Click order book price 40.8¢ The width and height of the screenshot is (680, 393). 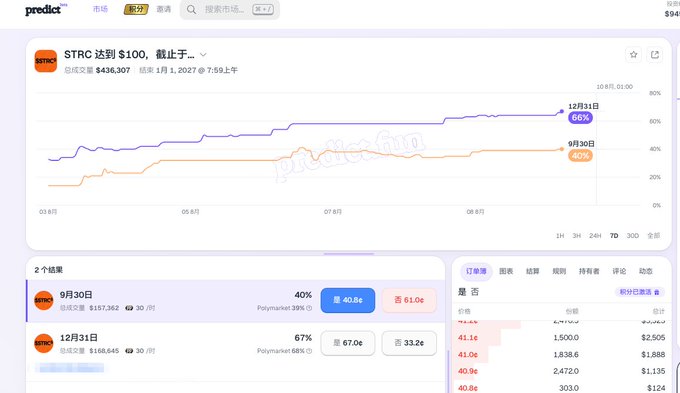pos(468,388)
